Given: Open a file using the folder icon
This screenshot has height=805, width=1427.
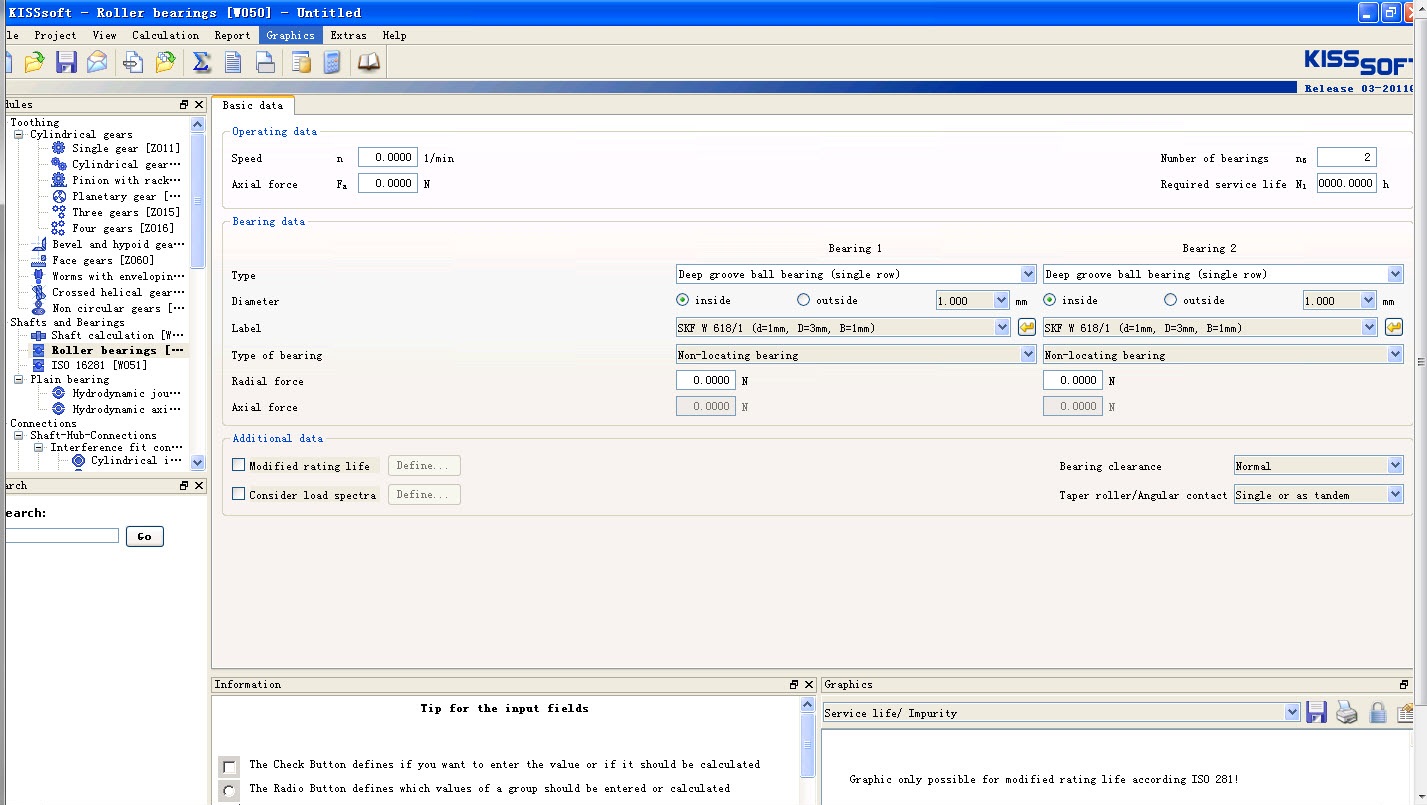Looking at the screenshot, I should (x=35, y=63).
